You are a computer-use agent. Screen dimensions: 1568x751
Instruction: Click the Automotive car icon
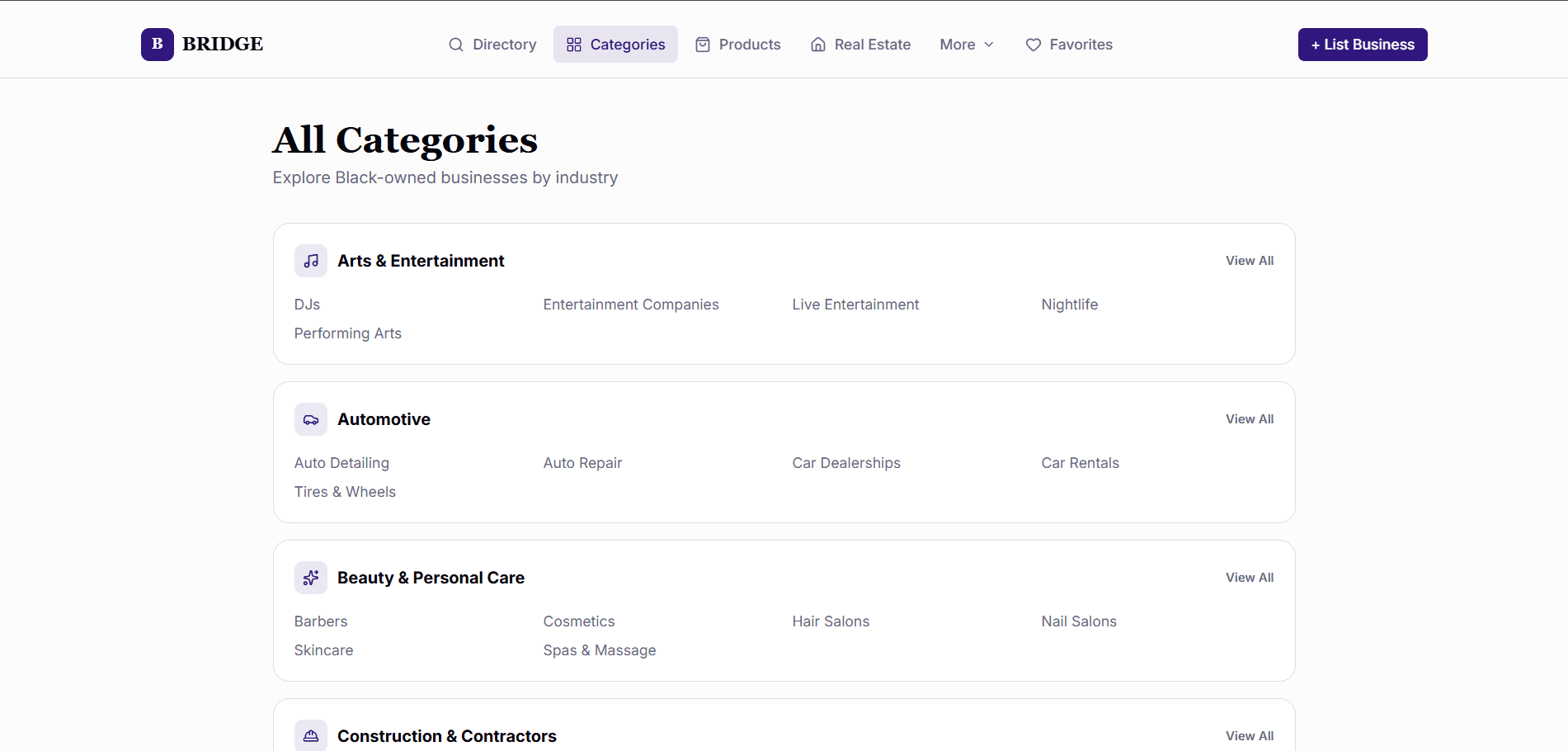[x=311, y=419]
